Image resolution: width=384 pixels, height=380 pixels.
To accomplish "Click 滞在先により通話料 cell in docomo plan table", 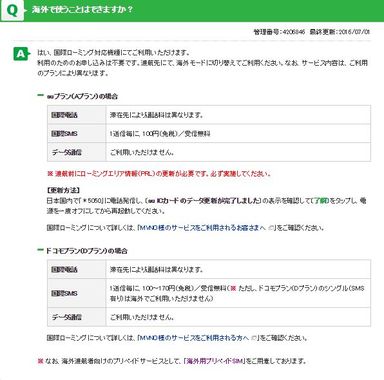I will tap(238, 269).
